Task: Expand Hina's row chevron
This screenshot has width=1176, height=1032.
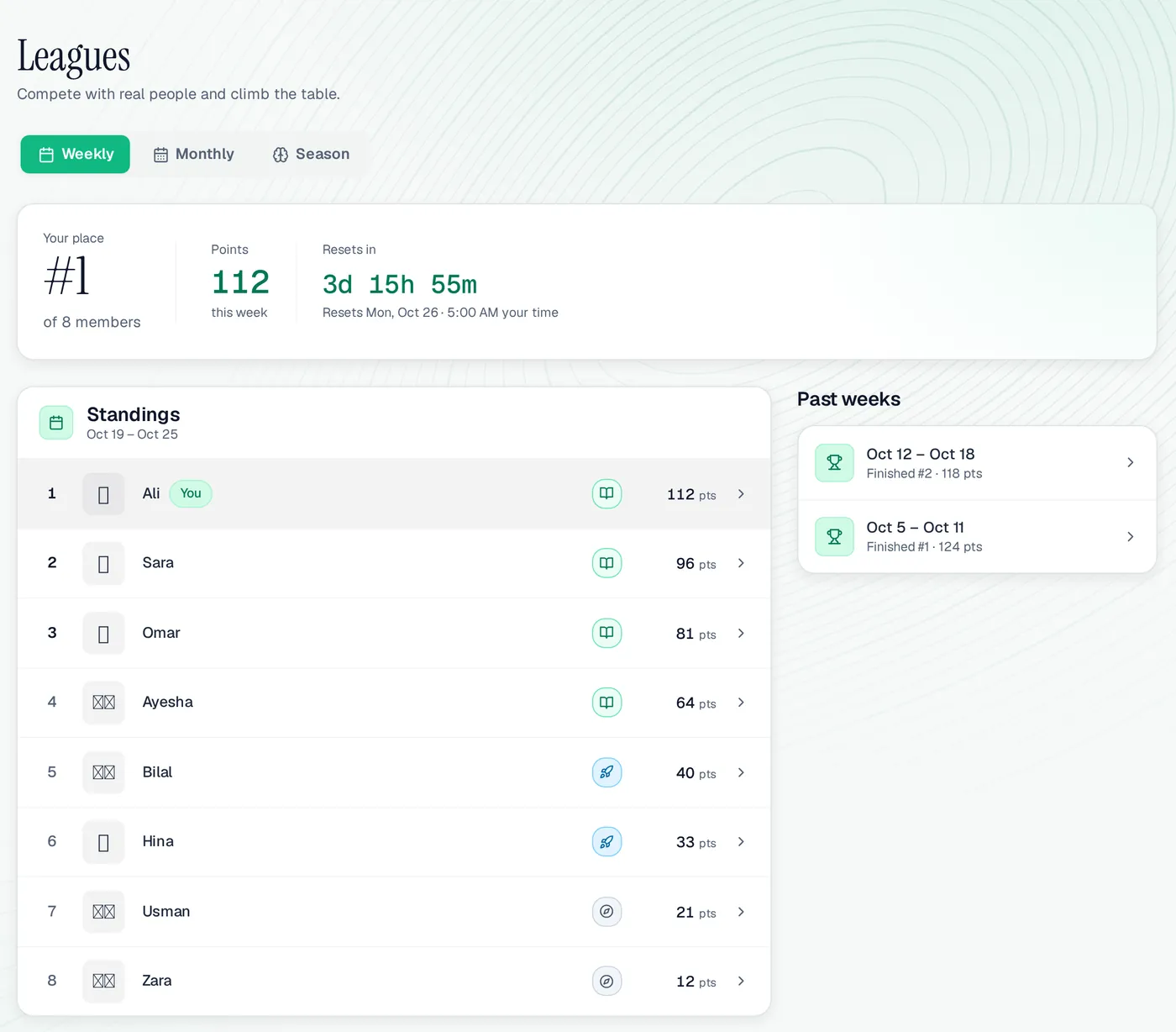Action: point(741,842)
